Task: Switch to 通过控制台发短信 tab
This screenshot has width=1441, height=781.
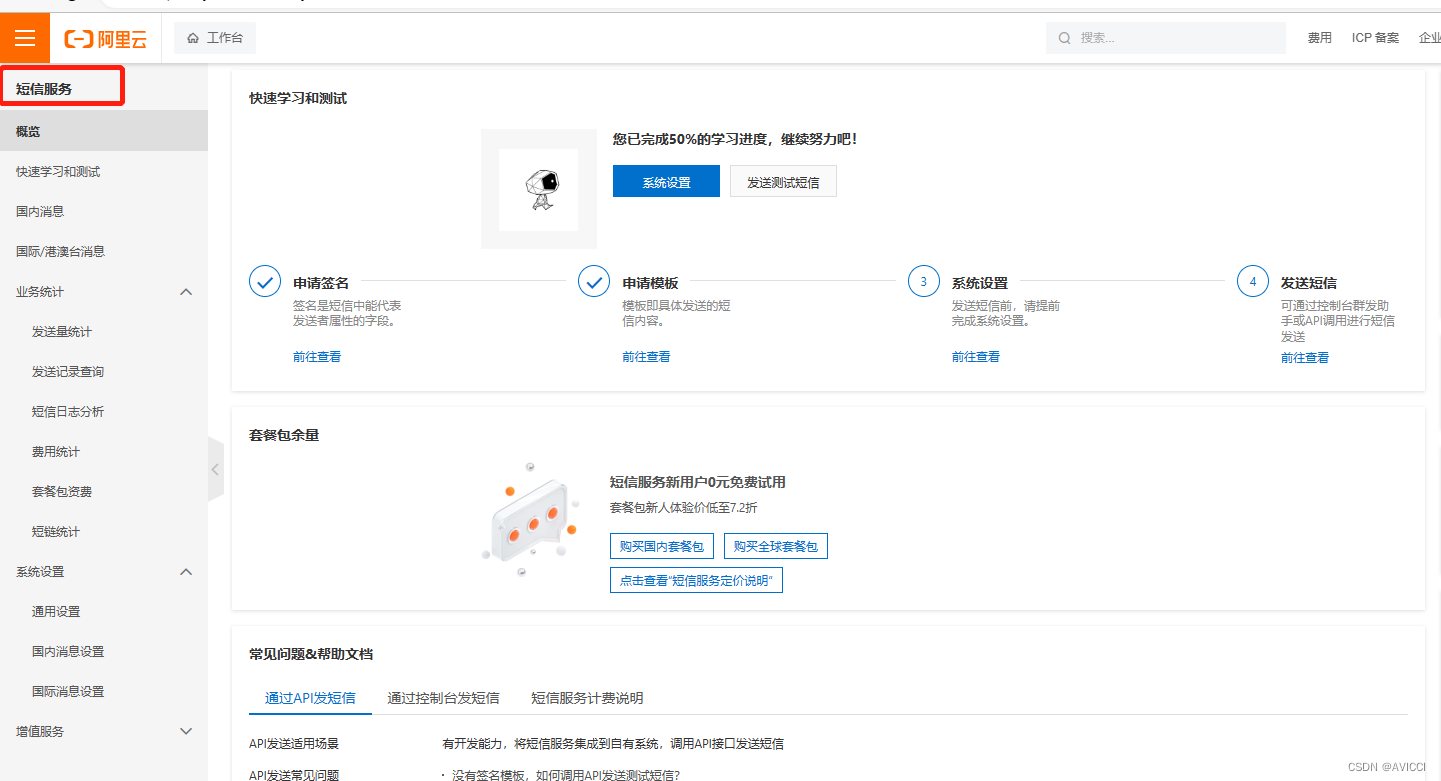Action: tap(443, 698)
